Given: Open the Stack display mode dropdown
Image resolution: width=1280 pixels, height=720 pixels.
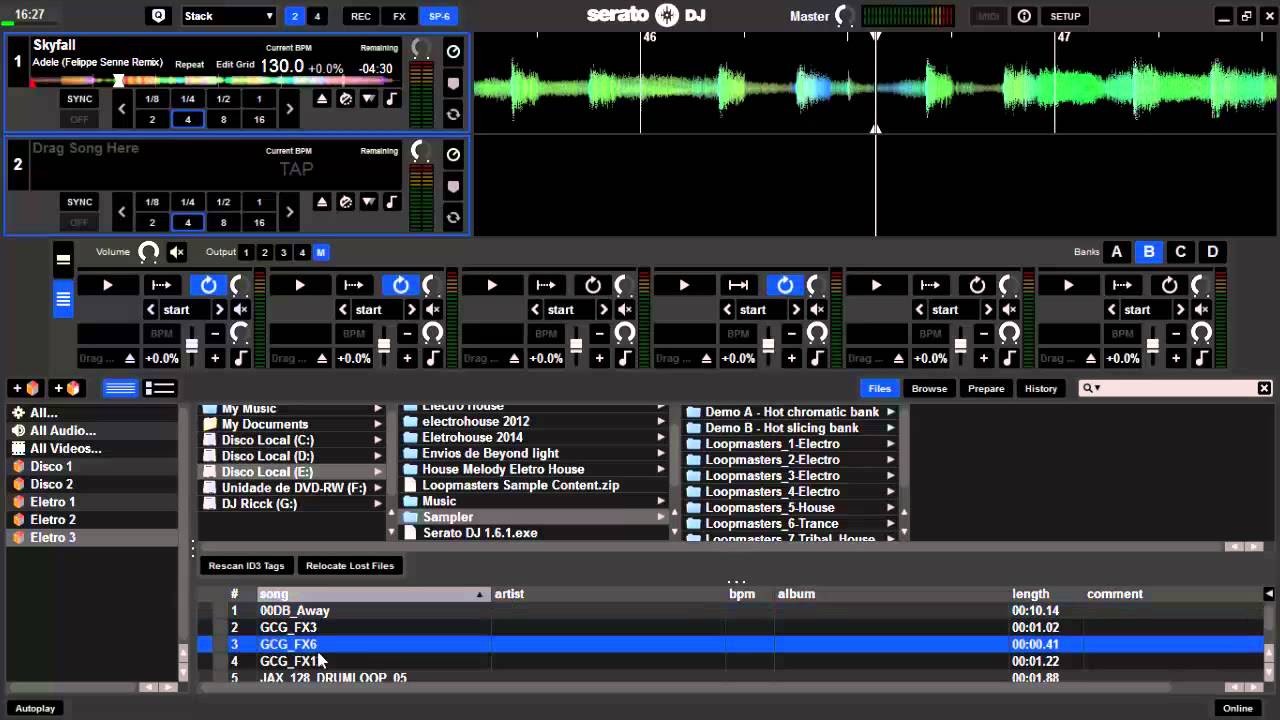Looking at the screenshot, I should pyautogui.click(x=229, y=16).
